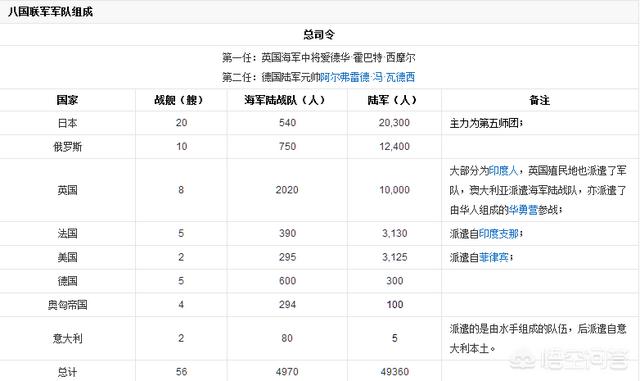The image size is (640, 381).
Task: Select the 总司令 header cell
Action: coord(319,34)
